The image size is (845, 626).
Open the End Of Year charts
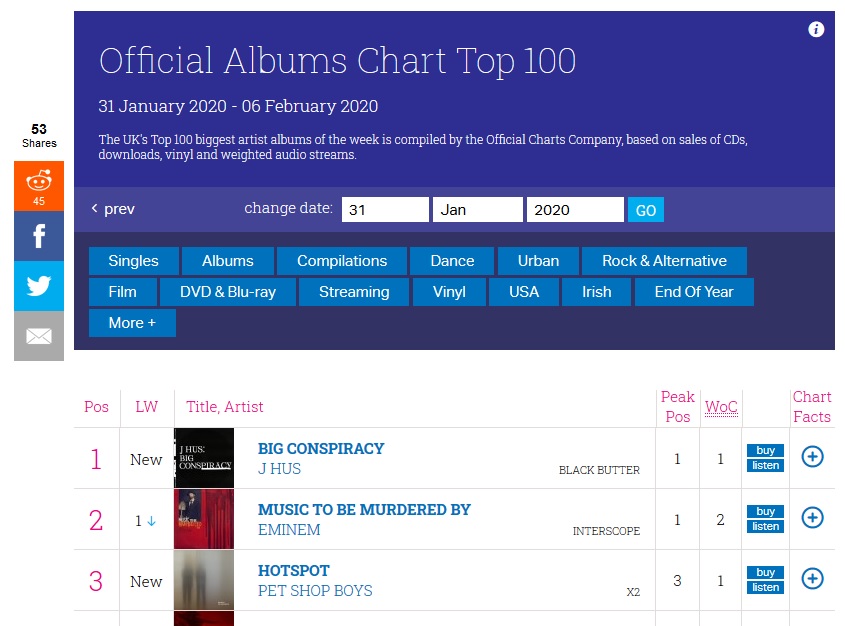pos(694,292)
